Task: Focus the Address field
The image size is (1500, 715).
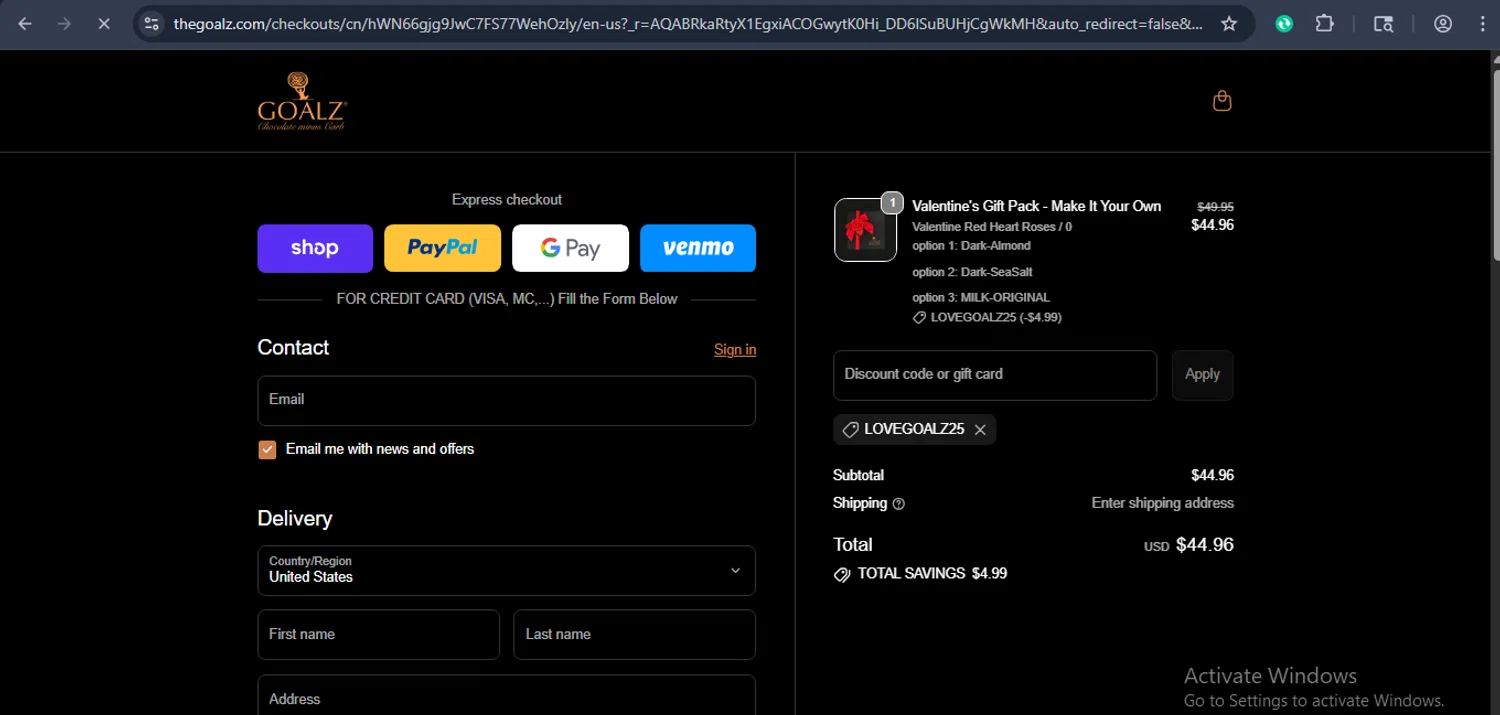Action: [x=506, y=696]
